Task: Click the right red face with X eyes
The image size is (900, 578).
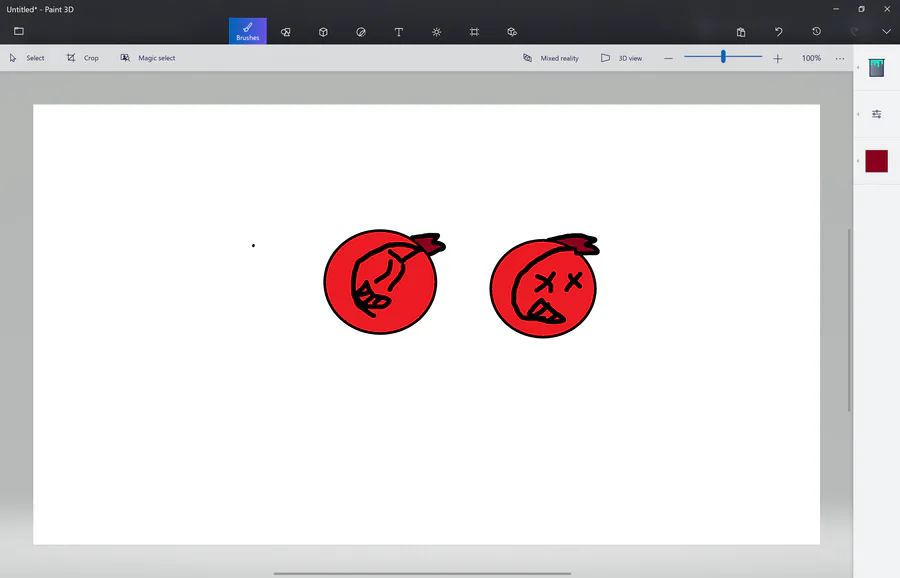Action: point(544,287)
